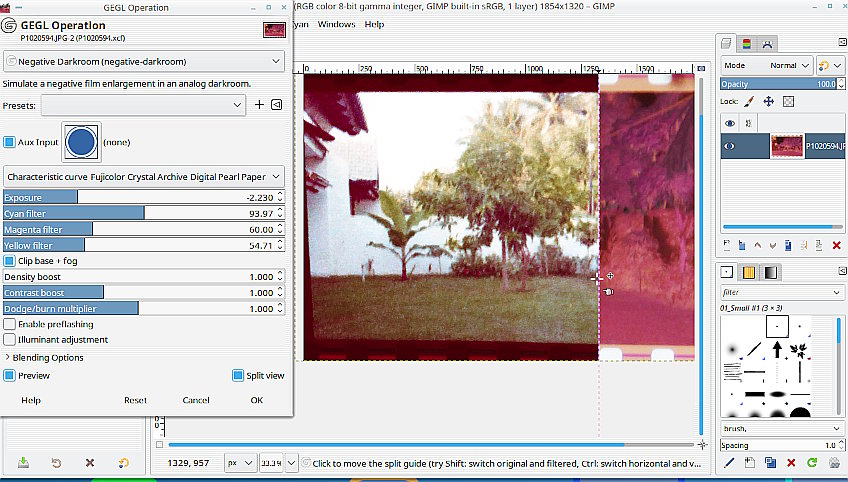The image size is (848, 482).
Task: Lock position and size move icon
Action: pos(768,101)
